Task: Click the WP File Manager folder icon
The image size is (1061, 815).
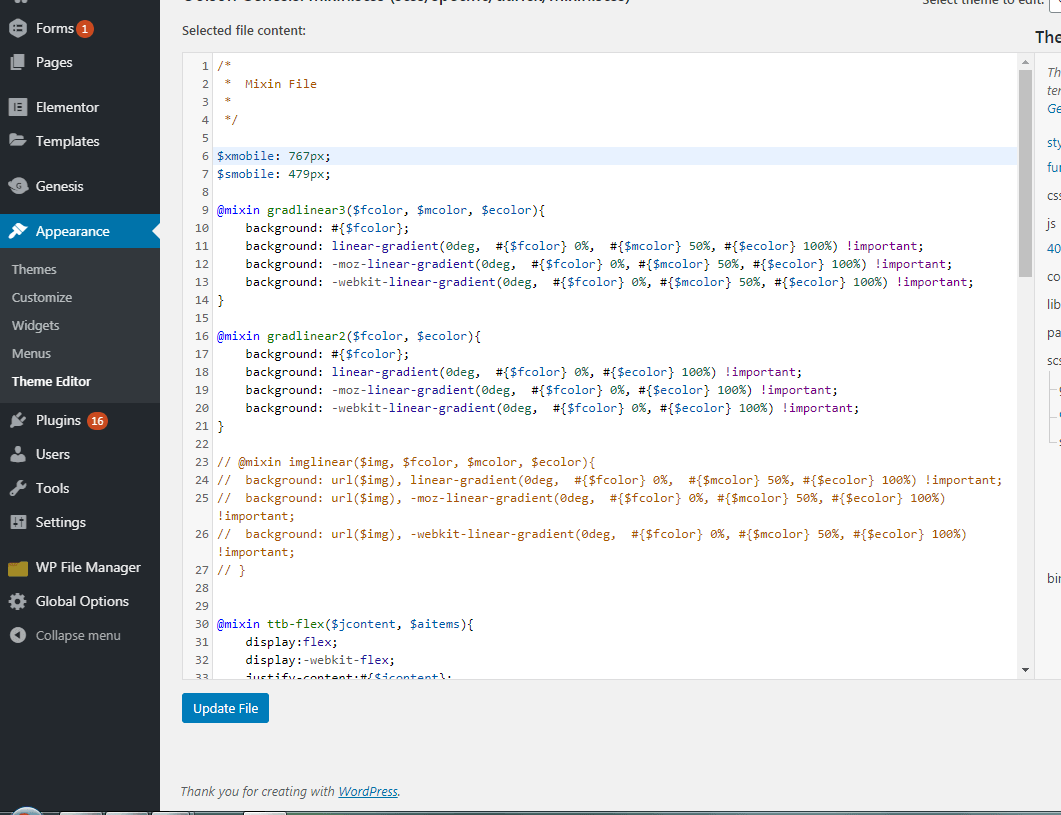Action: pyautogui.click(x=18, y=567)
